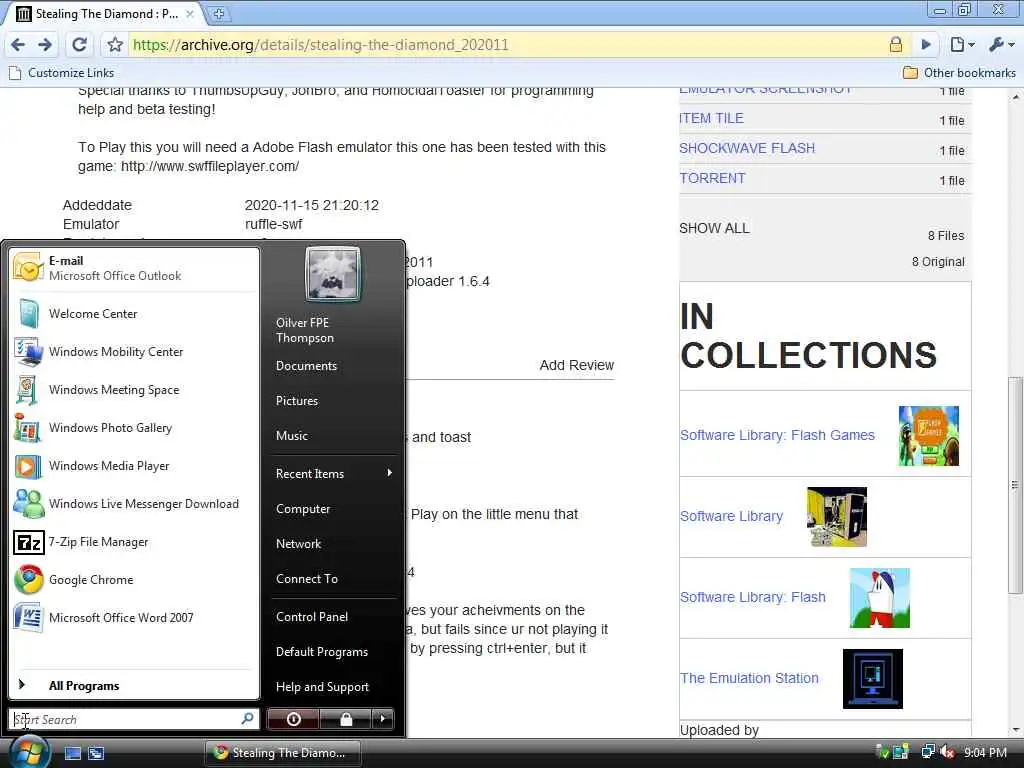Click the Flash Games collection thumbnail
This screenshot has height=768, width=1024.
[x=929, y=436]
